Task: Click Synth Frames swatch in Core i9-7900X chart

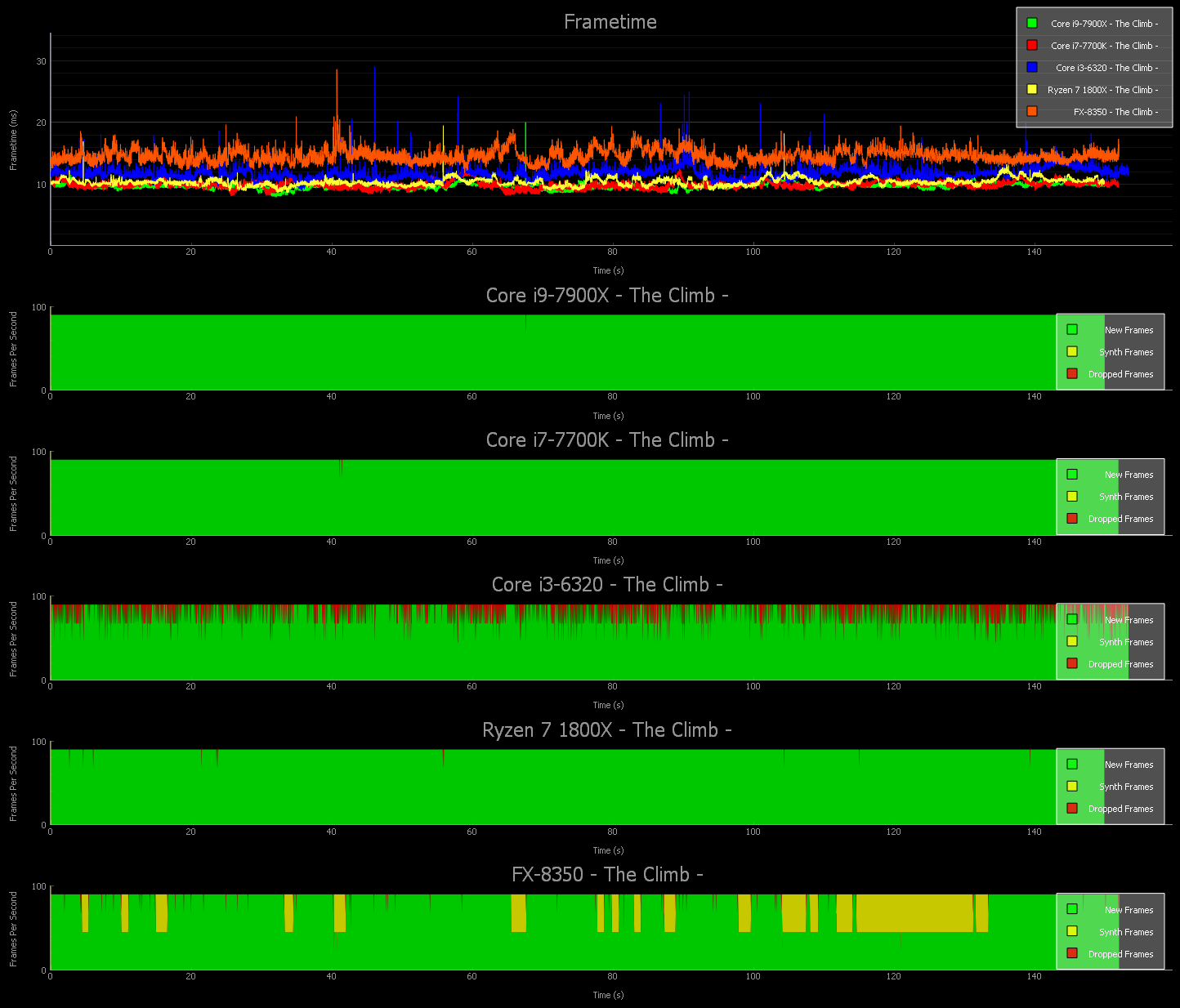Action: [1072, 352]
